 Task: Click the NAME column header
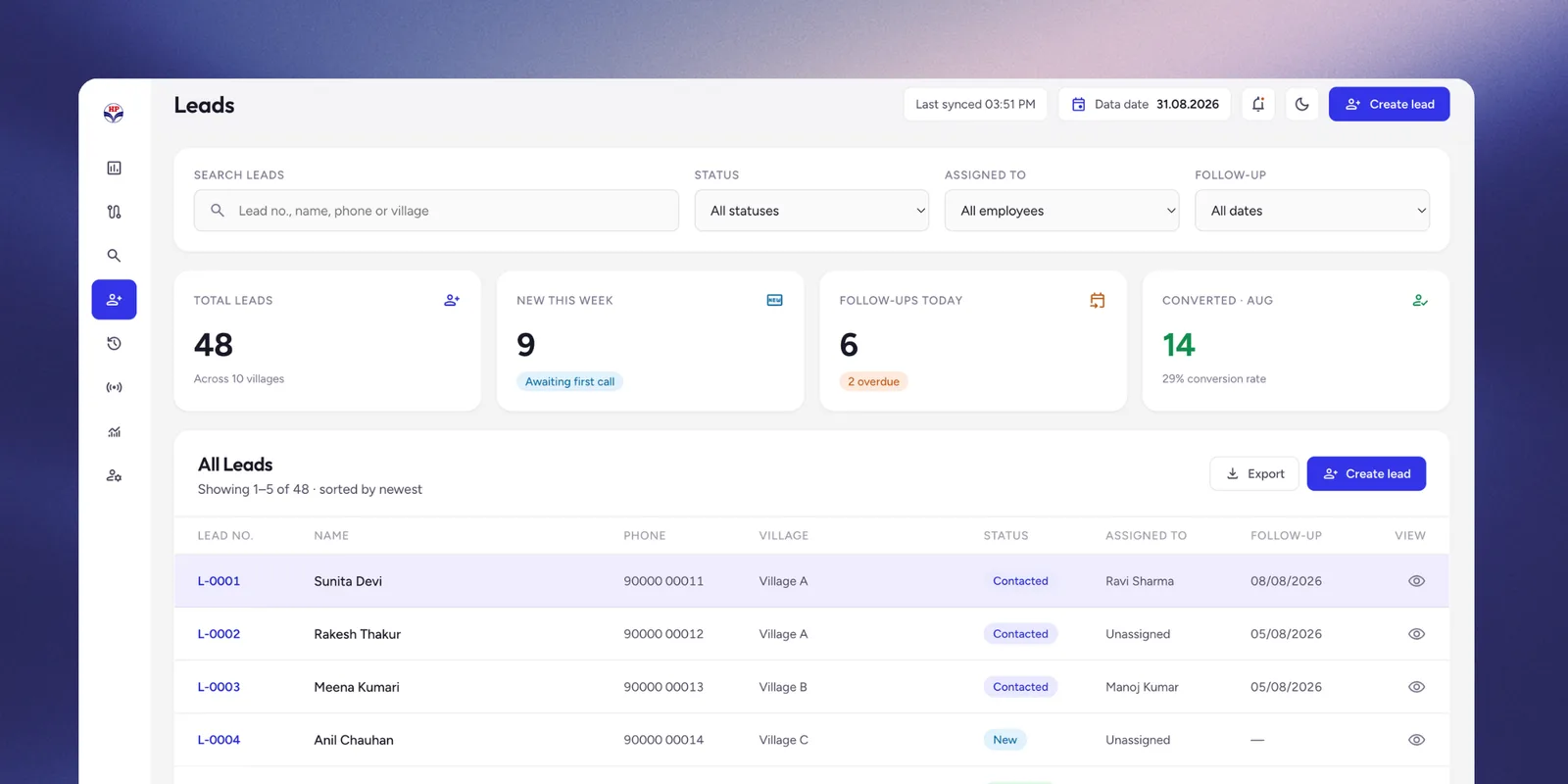click(331, 536)
